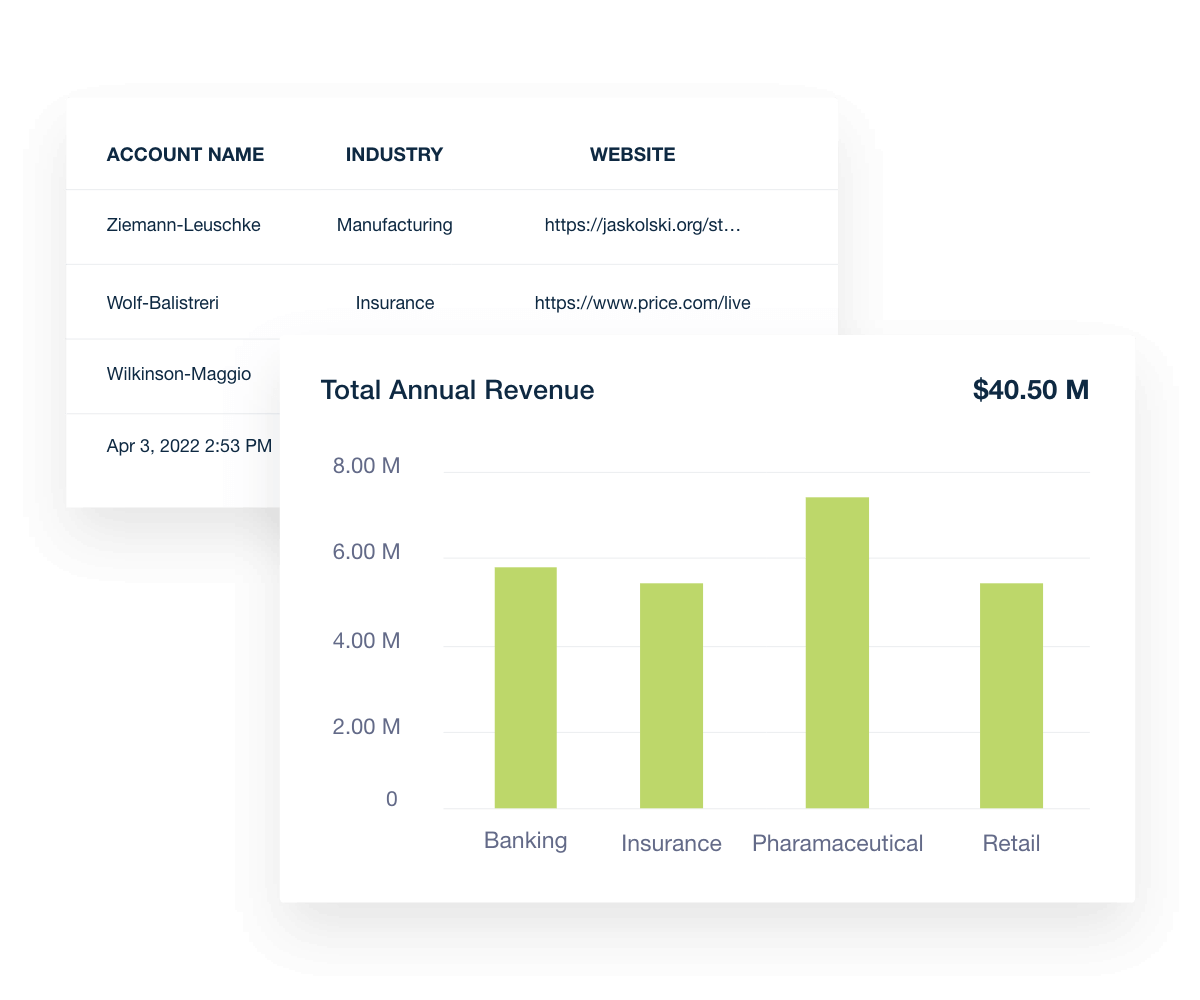Click the Apr 3, 2022 2:53 PM timestamp
1200x1000 pixels.
[x=189, y=446]
